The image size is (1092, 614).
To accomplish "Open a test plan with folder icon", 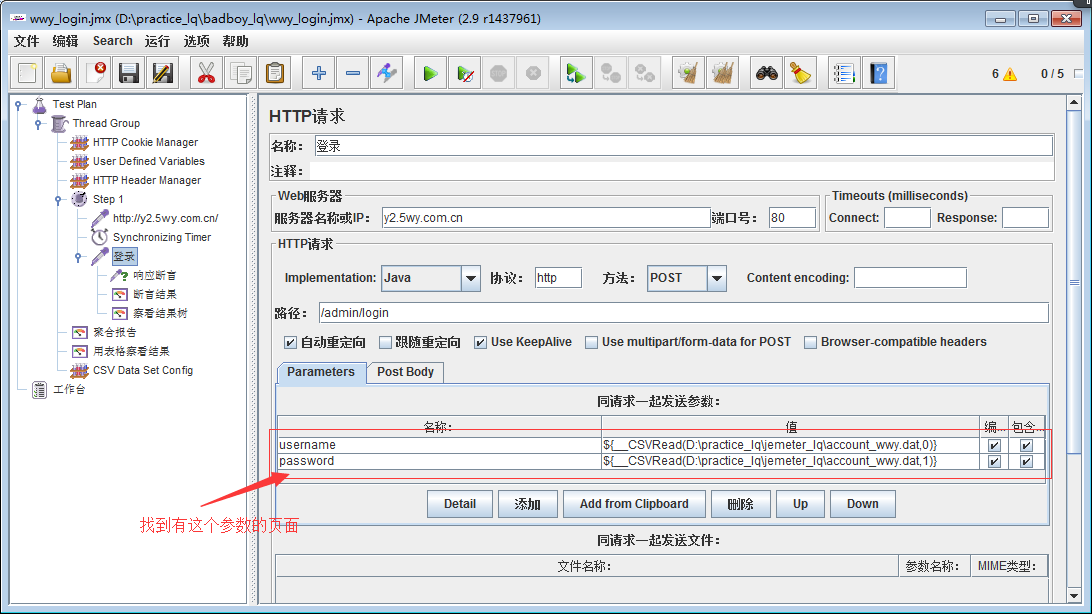I will tap(61, 73).
